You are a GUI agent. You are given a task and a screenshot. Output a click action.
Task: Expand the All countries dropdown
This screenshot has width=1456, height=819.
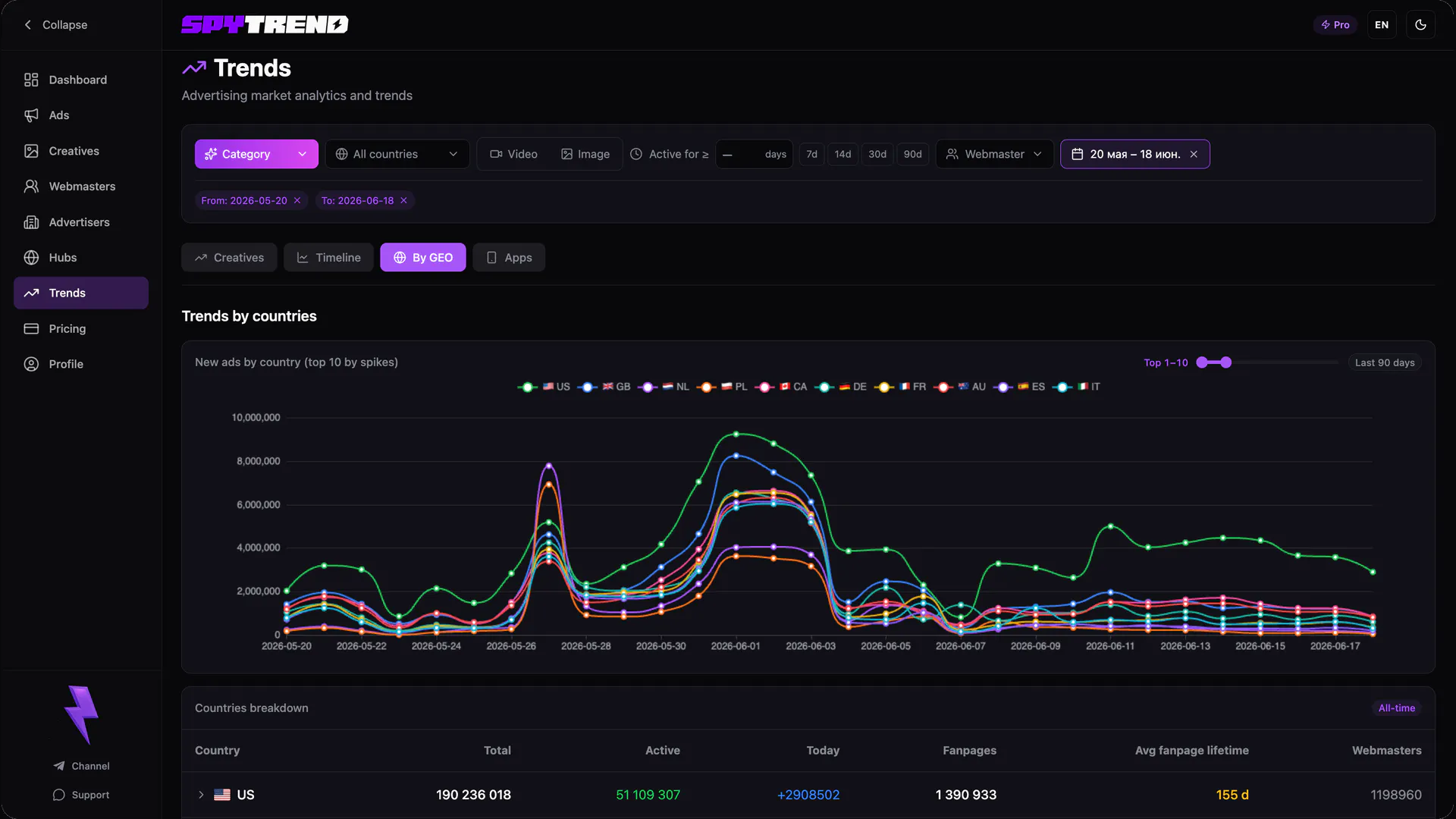[397, 154]
